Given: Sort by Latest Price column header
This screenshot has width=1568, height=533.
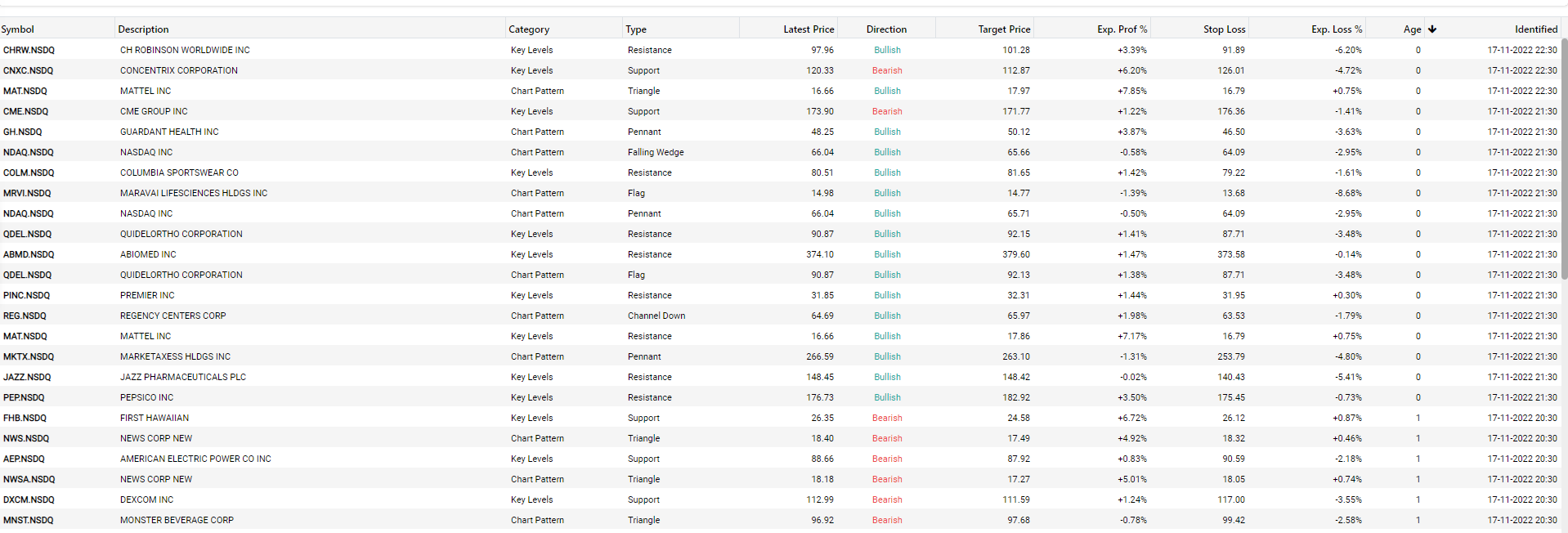Looking at the screenshot, I should [809, 29].
